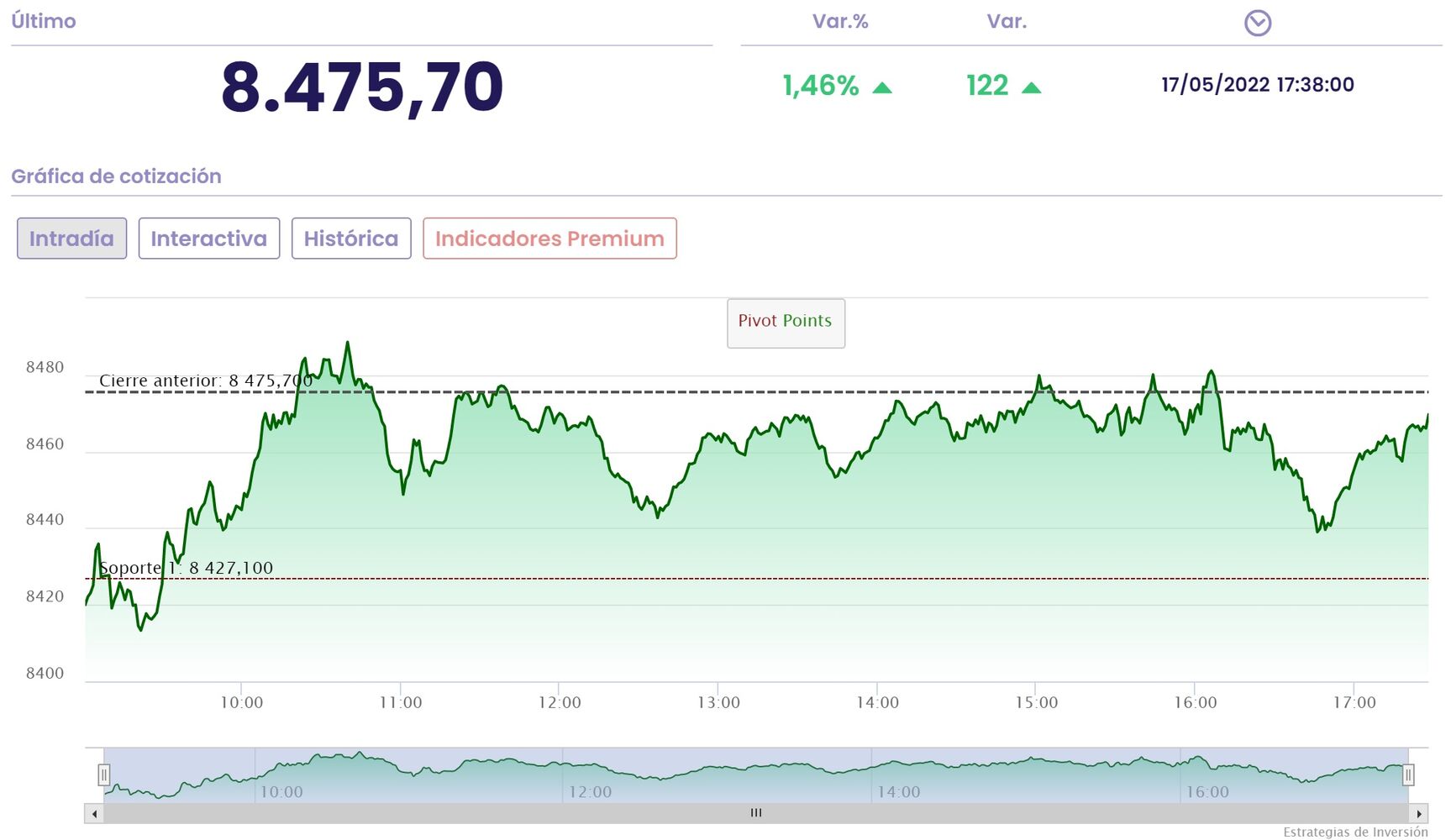
Task: Click the Cierre anterior line label
Action: [x=206, y=381]
